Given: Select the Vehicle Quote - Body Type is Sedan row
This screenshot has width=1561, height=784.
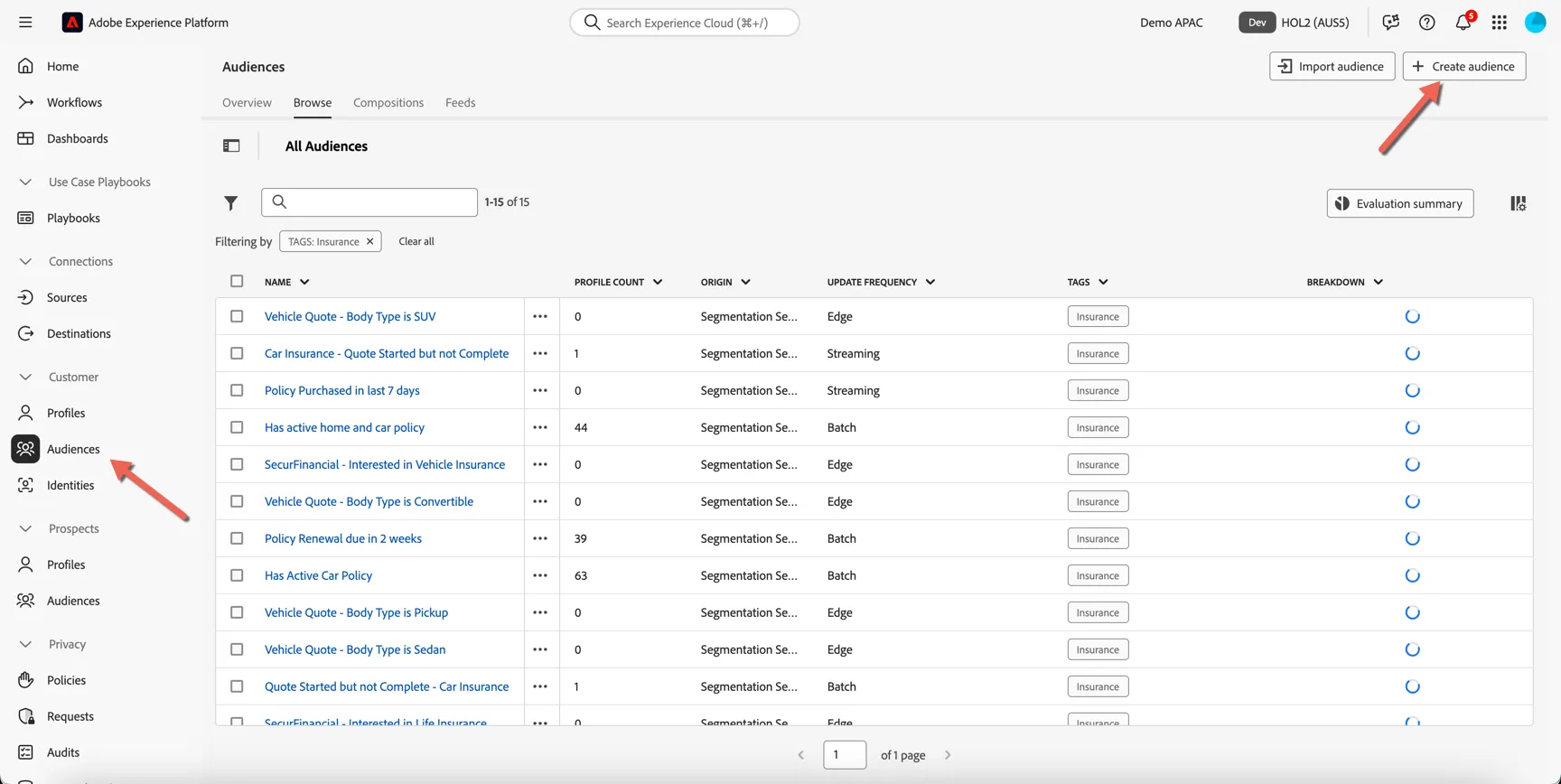Looking at the screenshot, I should tap(237, 649).
